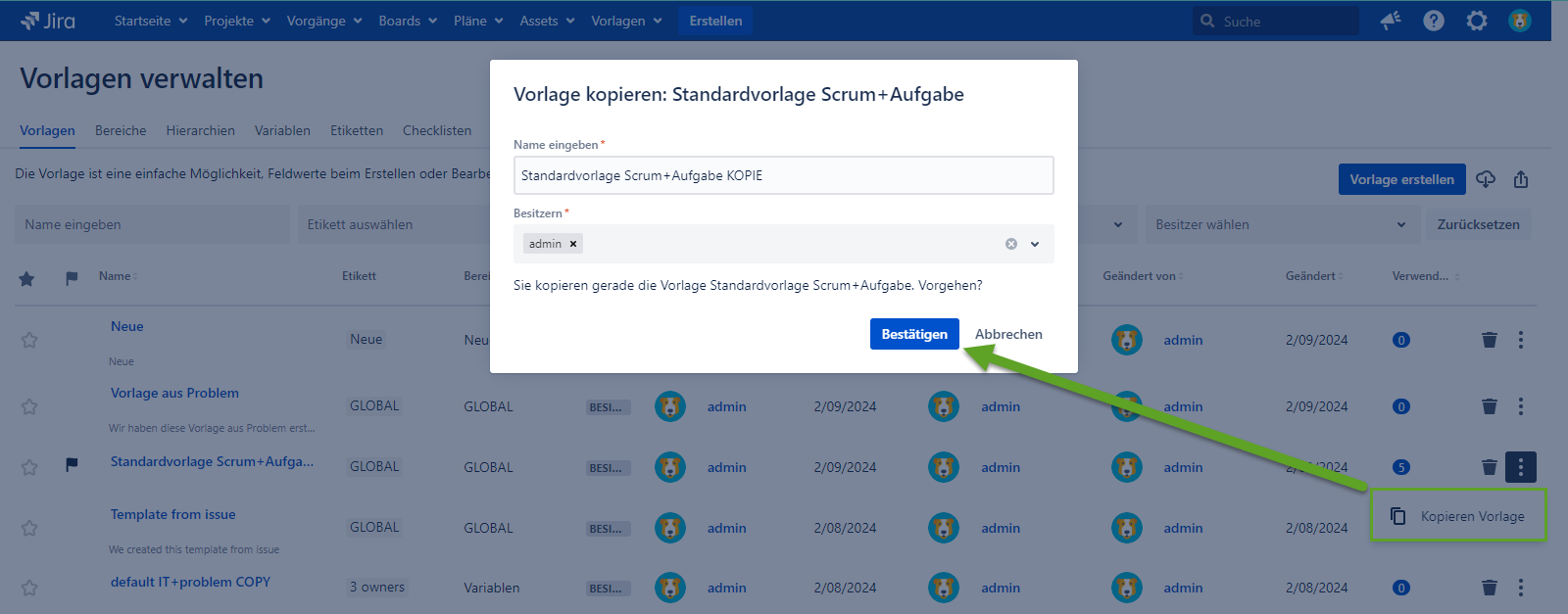Confirm copy with Bestätigen button
The height and width of the screenshot is (614, 1568).
pos(913,334)
